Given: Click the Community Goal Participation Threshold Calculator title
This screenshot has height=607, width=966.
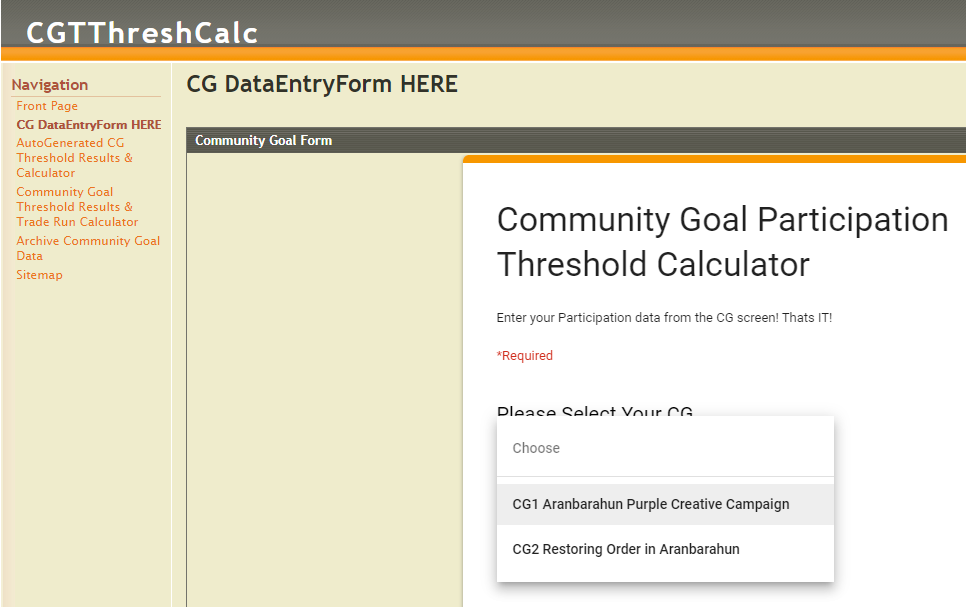Looking at the screenshot, I should (723, 242).
